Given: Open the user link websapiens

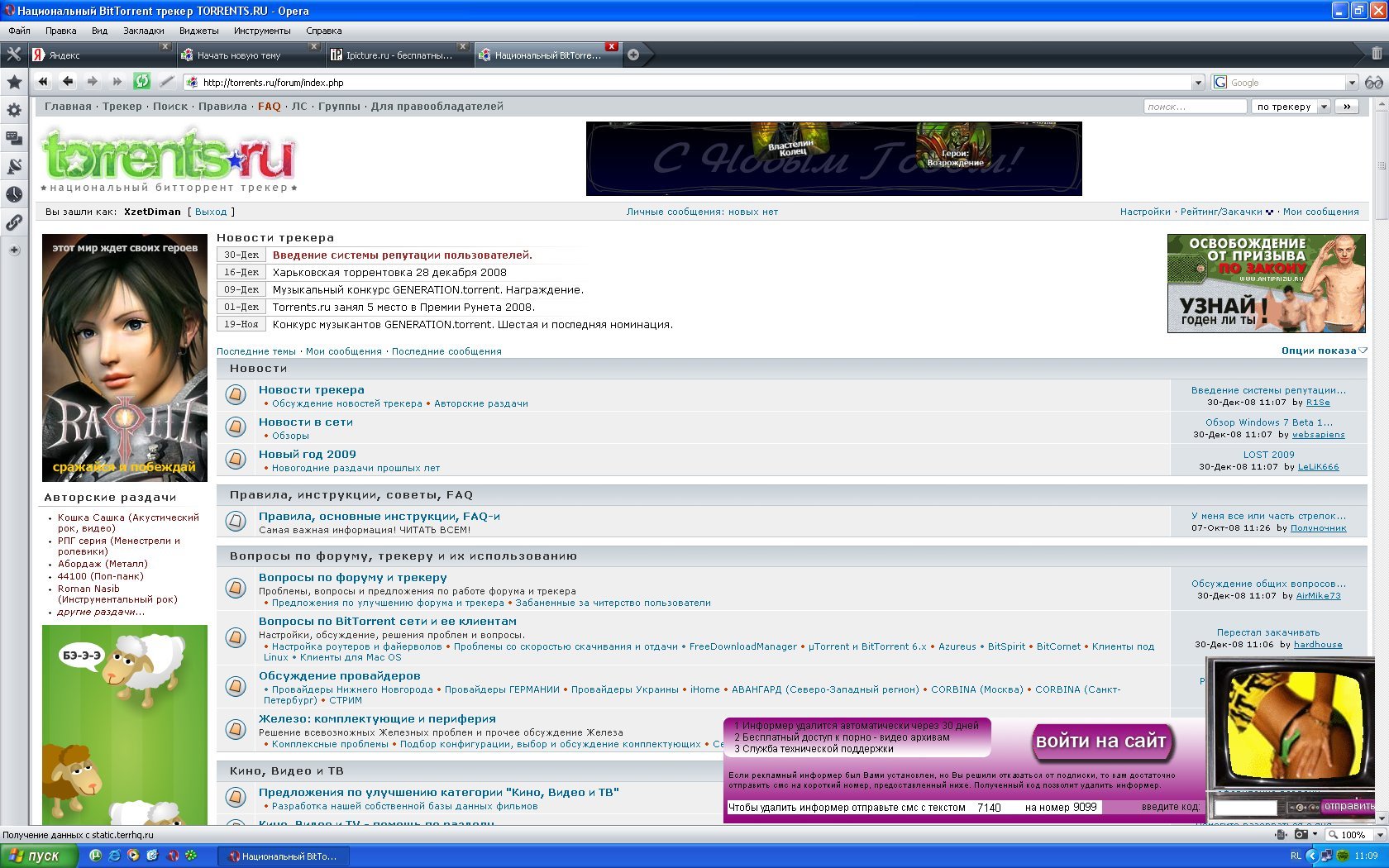Looking at the screenshot, I should (1318, 434).
